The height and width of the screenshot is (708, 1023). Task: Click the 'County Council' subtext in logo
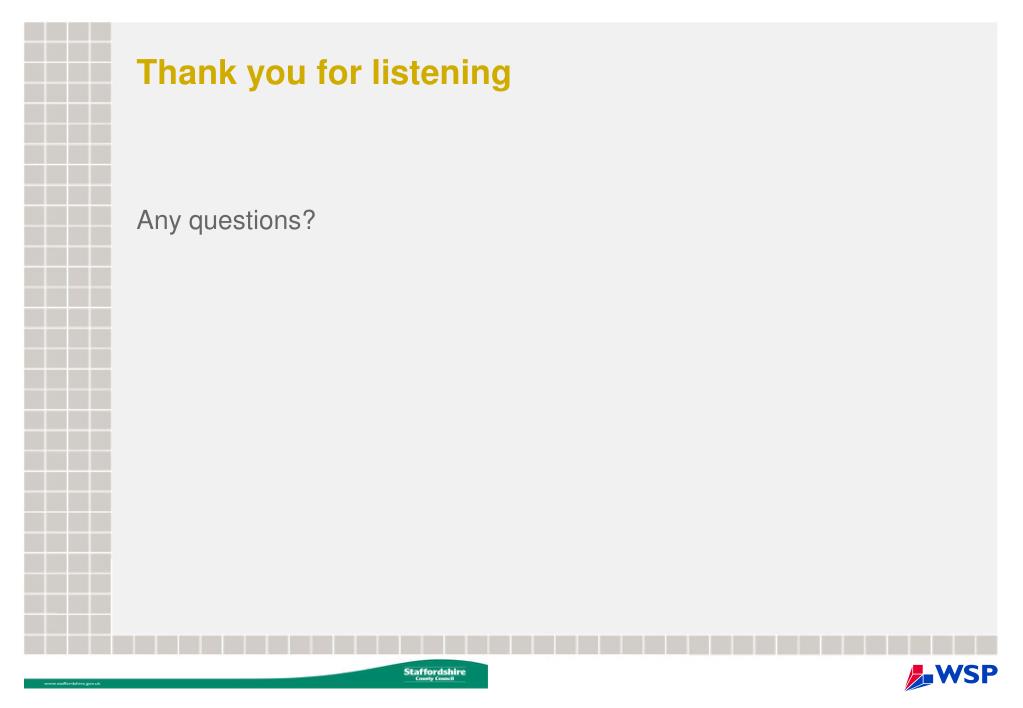[x=435, y=679]
